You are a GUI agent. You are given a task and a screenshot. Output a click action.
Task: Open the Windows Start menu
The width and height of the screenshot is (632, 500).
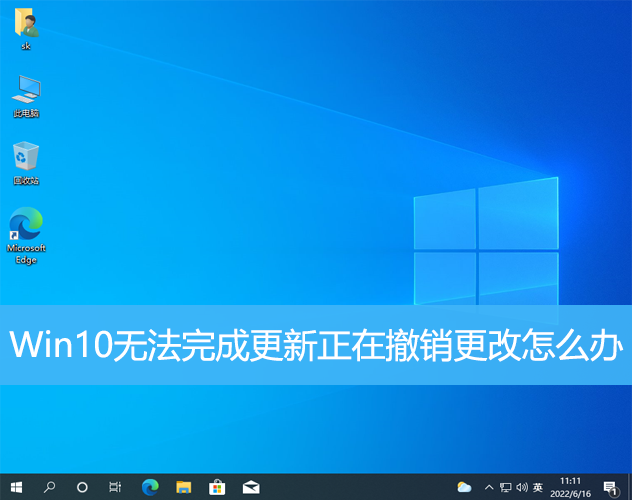click(16, 487)
